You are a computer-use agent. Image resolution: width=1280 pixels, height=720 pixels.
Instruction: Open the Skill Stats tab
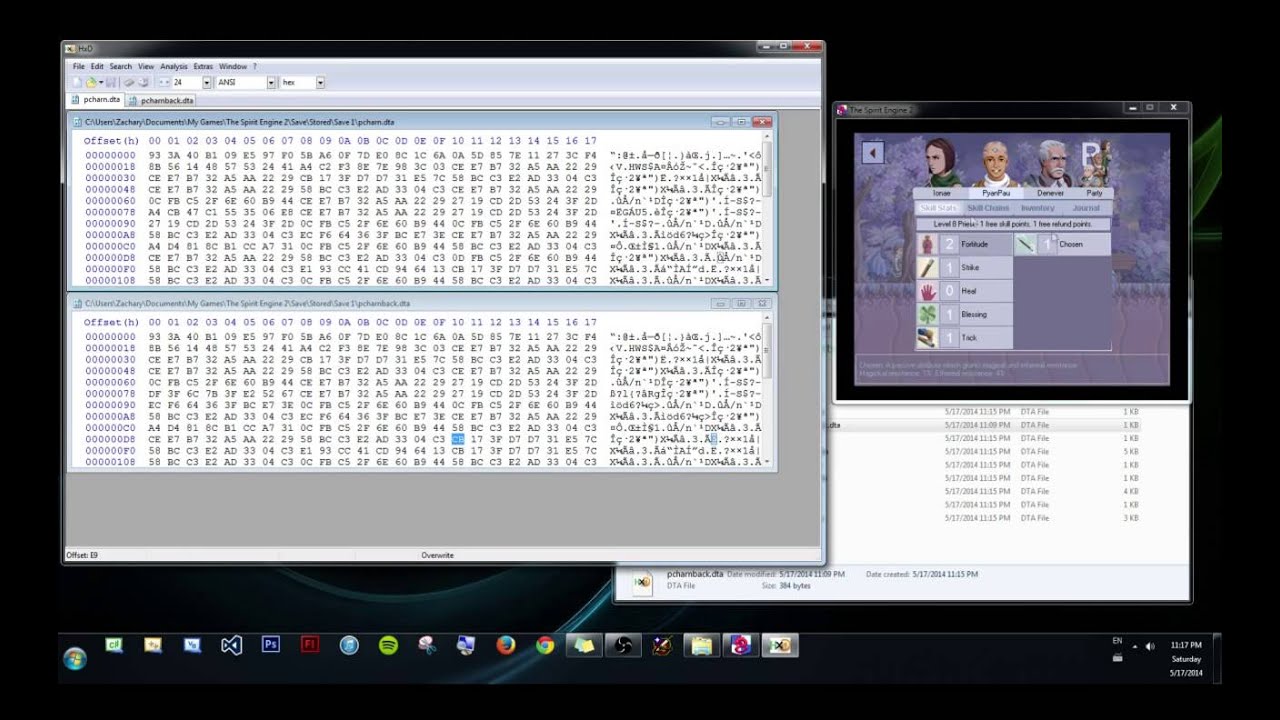(x=938, y=208)
